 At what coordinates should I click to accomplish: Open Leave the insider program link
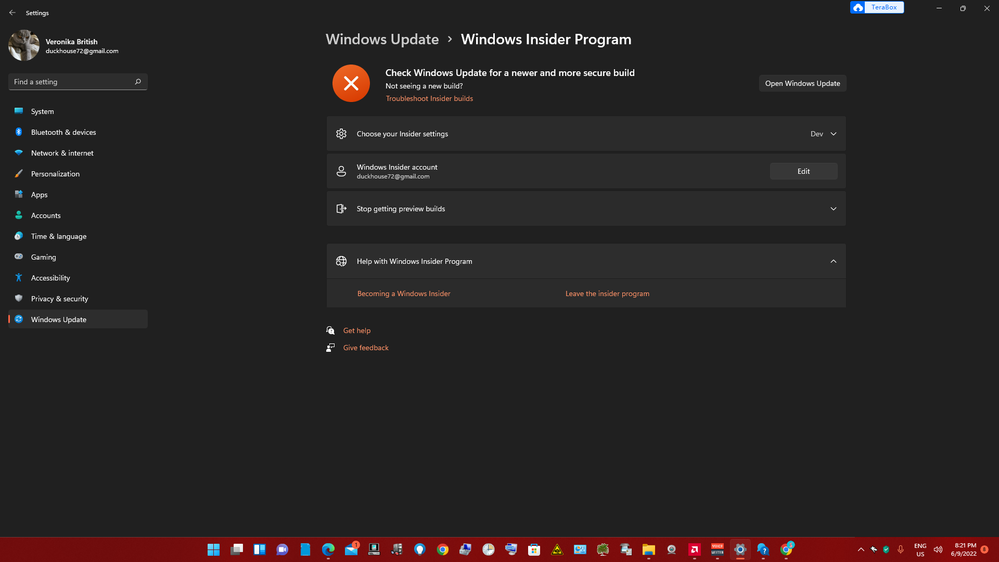click(607, 294)
